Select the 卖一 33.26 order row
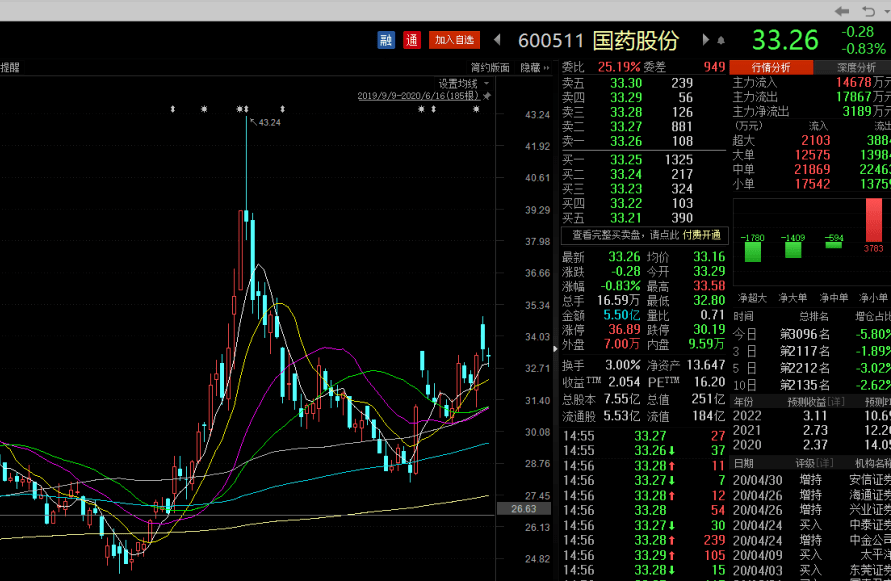The width and height of the screenshot is (891, 581). (x=643, y=141)
